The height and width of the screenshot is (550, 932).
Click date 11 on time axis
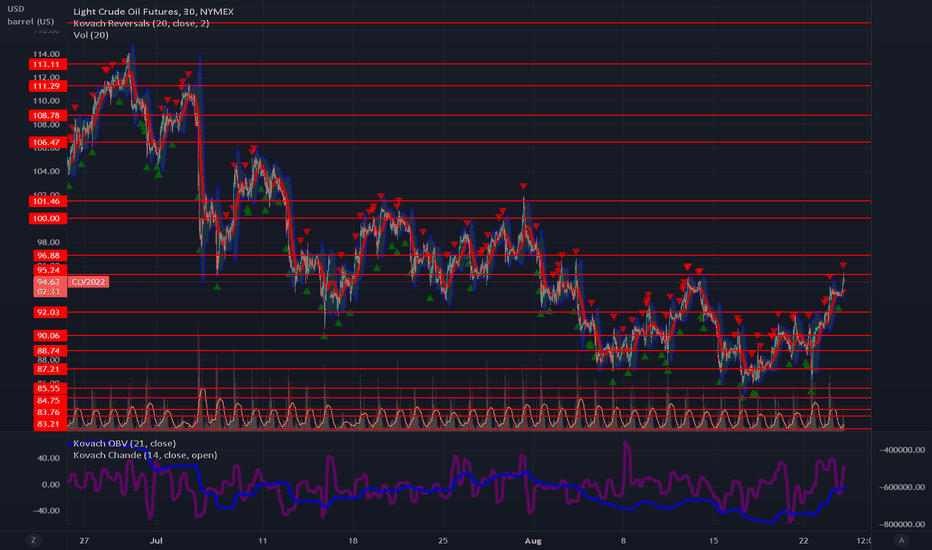point(263,540)
